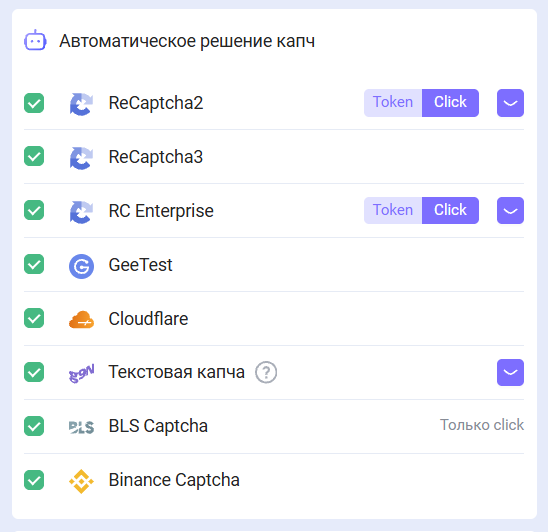Uncheck the ReCaptcha2 checkbox
The image size is (548, 532).
[34, 103]
